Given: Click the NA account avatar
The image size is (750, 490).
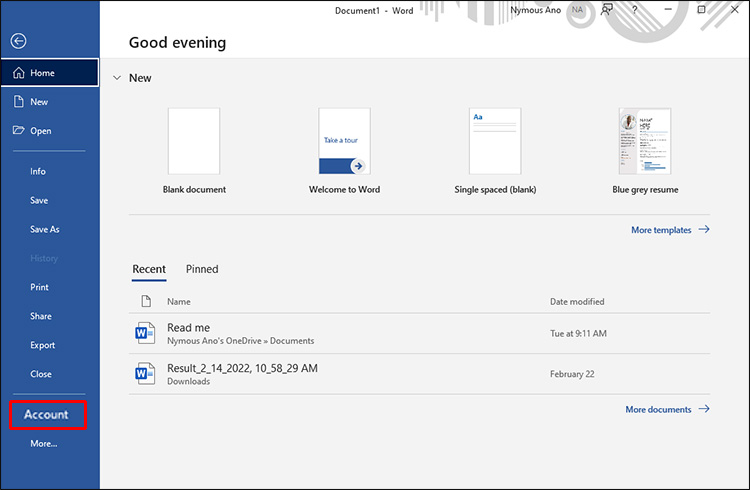Looking at the screenshot, I should click(x=578, y=9).
